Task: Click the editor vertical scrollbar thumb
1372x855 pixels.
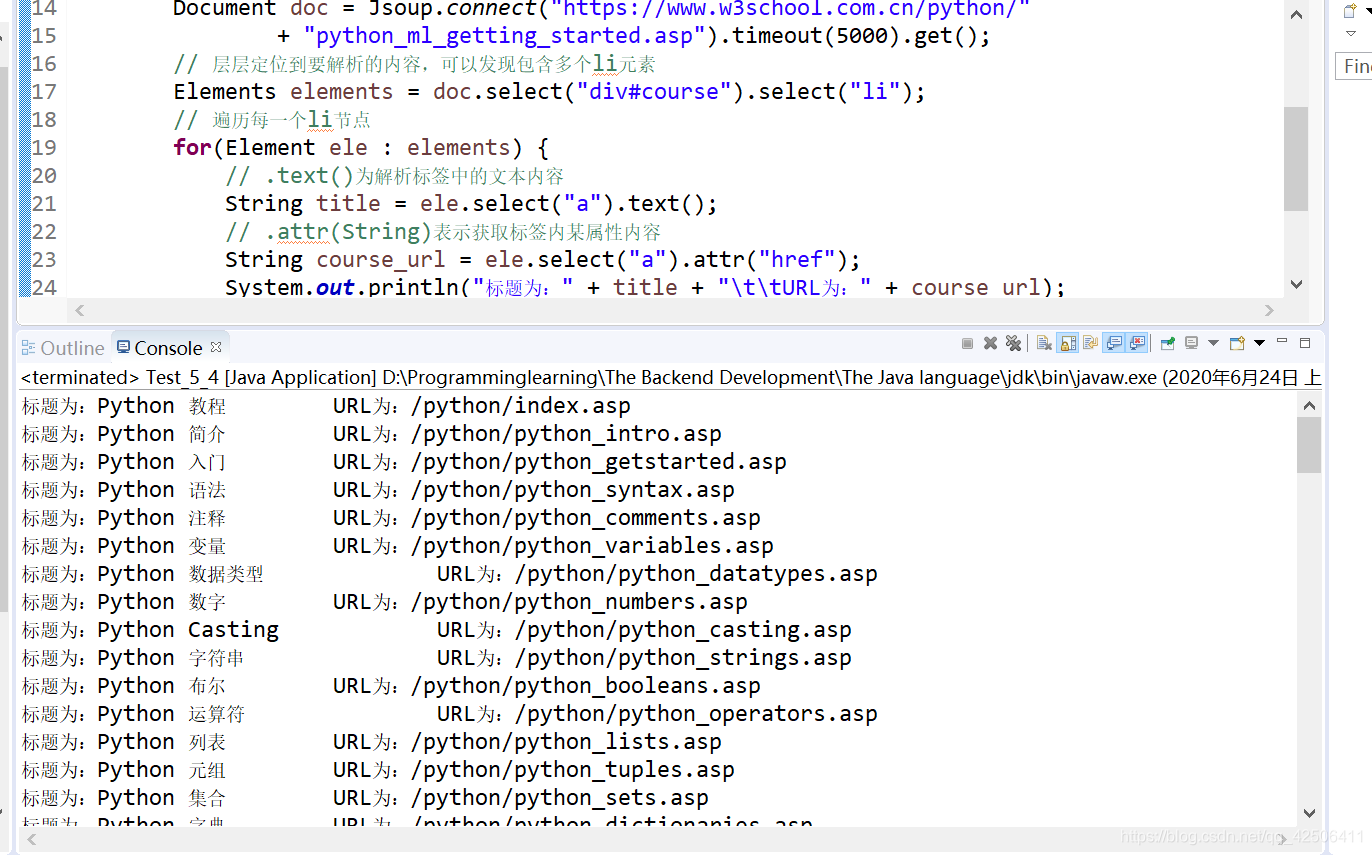Action: click(x=1296, y=158)
